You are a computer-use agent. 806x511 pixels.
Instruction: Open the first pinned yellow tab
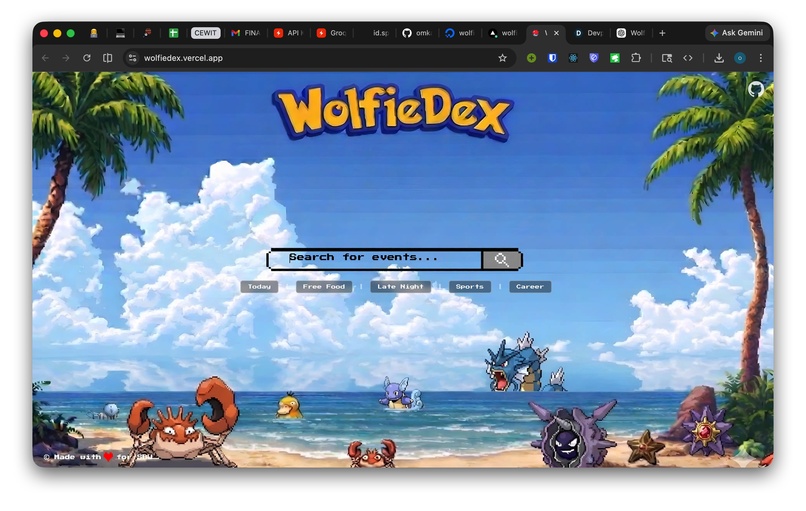94,33
